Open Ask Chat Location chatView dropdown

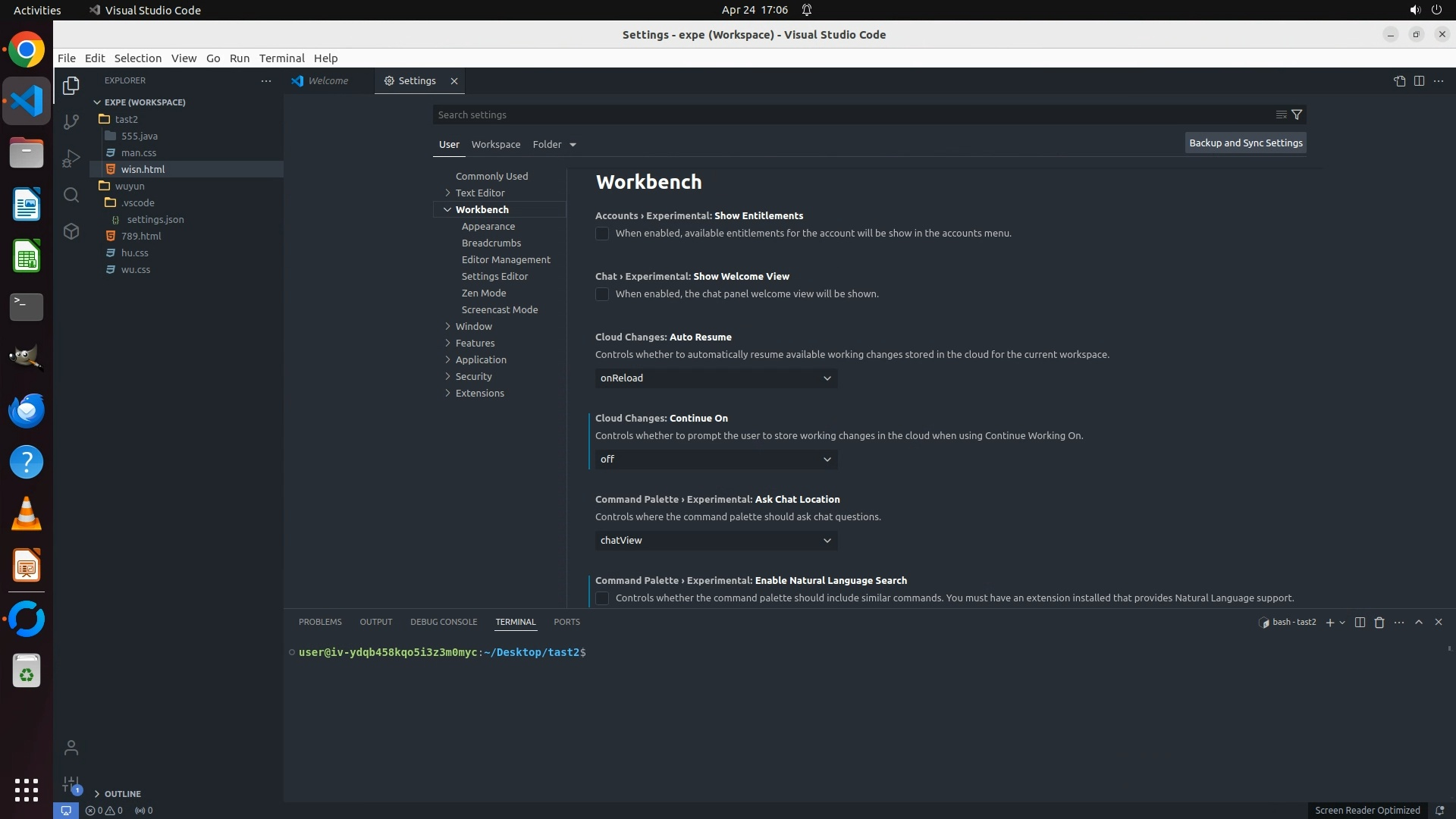tap(716, 540)
